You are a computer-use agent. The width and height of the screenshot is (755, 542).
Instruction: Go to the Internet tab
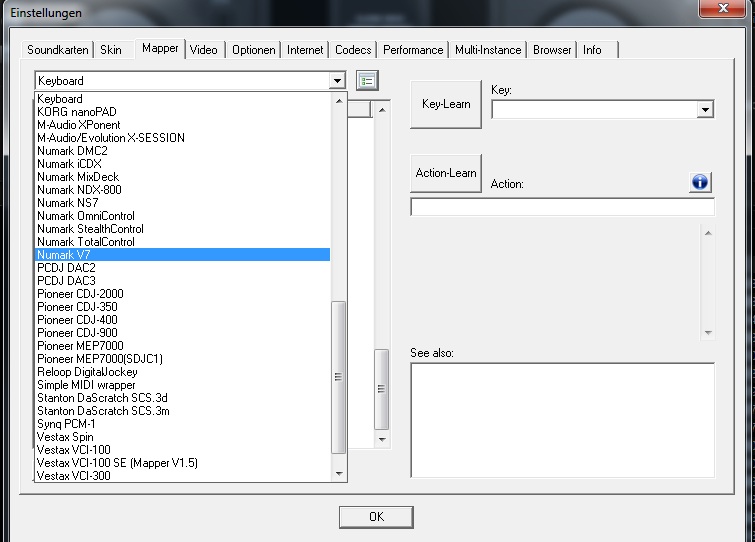(x=305, y=50)
